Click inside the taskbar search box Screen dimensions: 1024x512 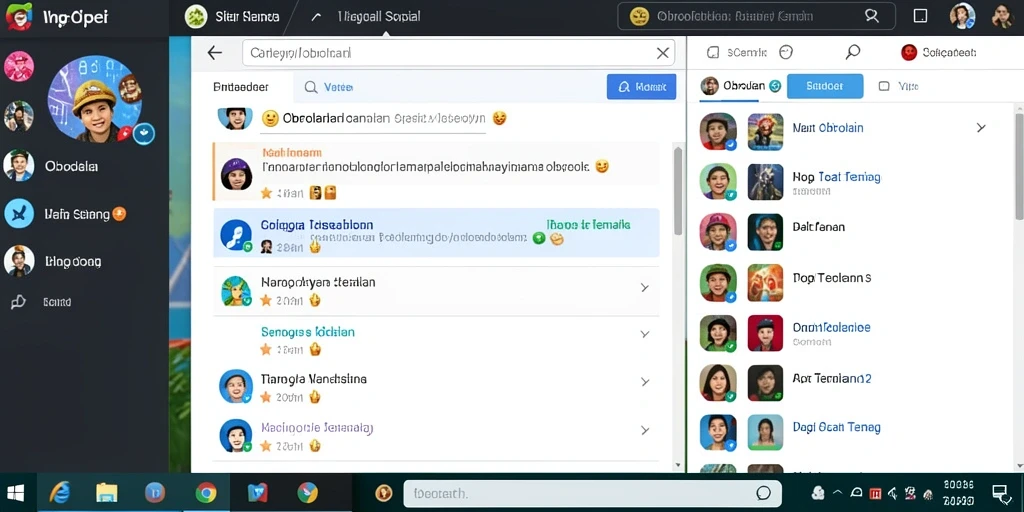592,493
